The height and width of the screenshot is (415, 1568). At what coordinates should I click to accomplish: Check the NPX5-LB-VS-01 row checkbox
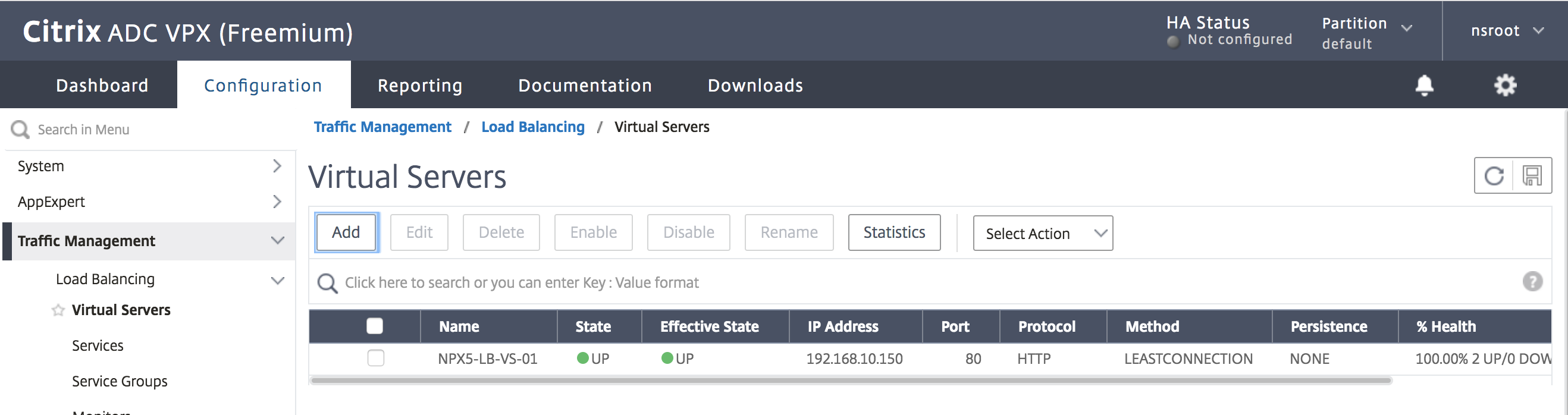pos(375,358)
